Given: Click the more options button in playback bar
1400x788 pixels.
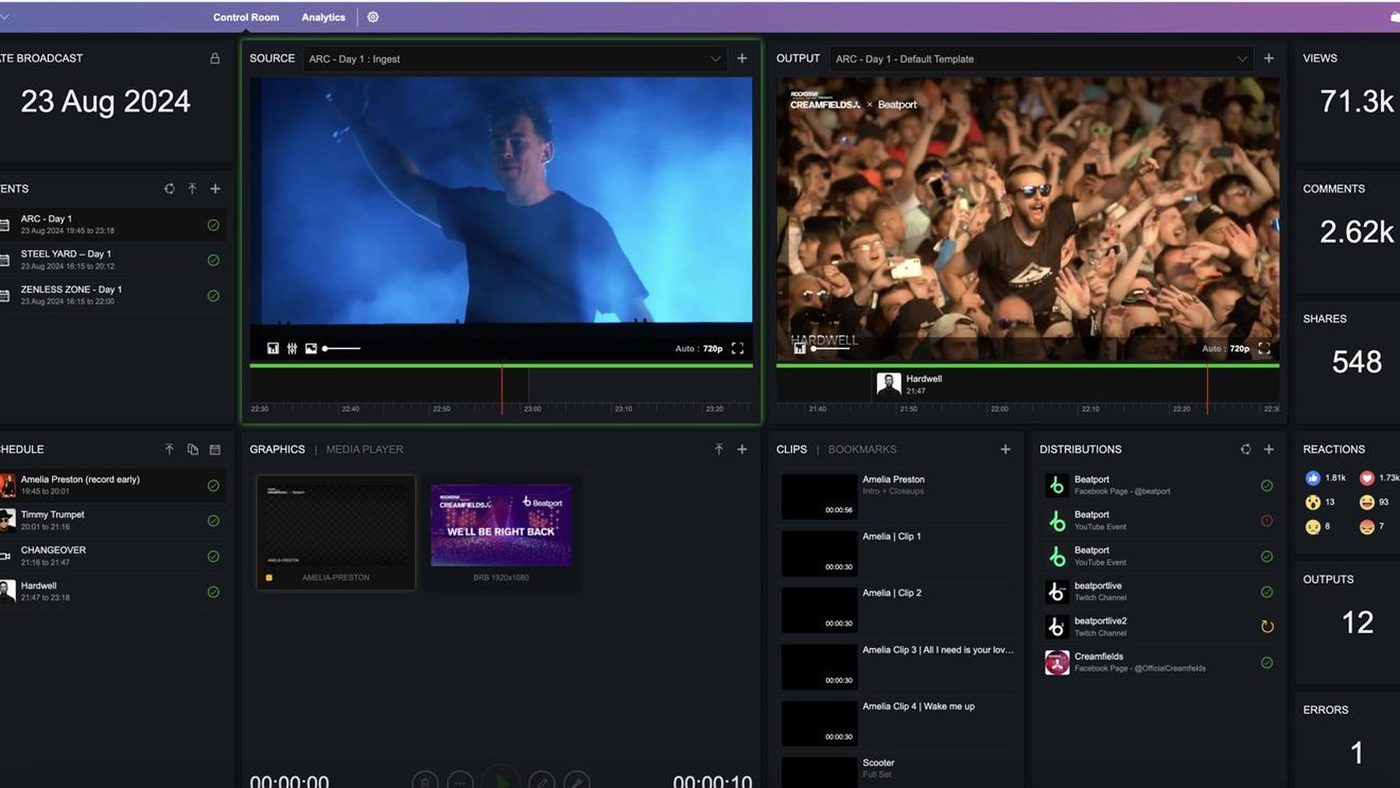Looking at the screenshot, I should coord(460,781).
